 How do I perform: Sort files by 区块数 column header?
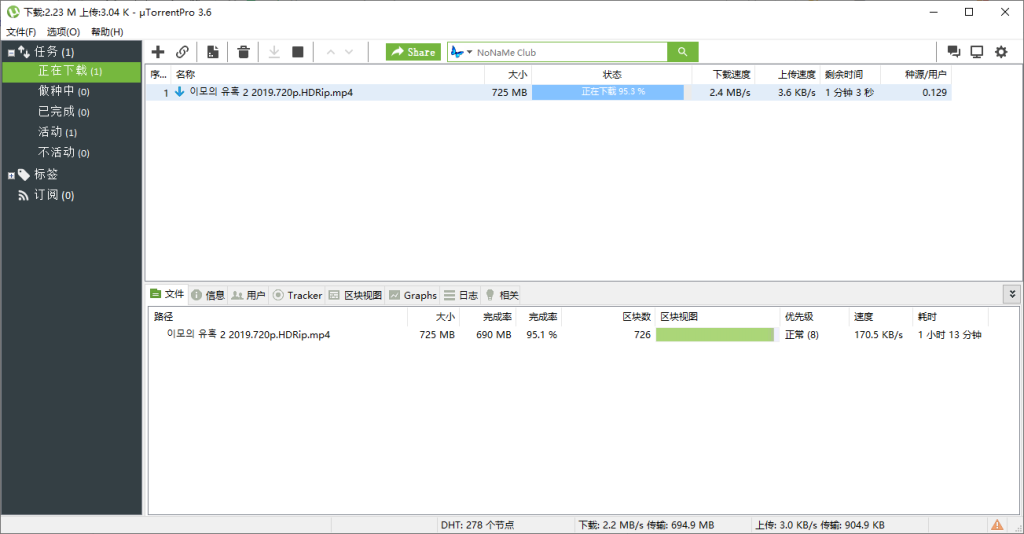[609, 317]
